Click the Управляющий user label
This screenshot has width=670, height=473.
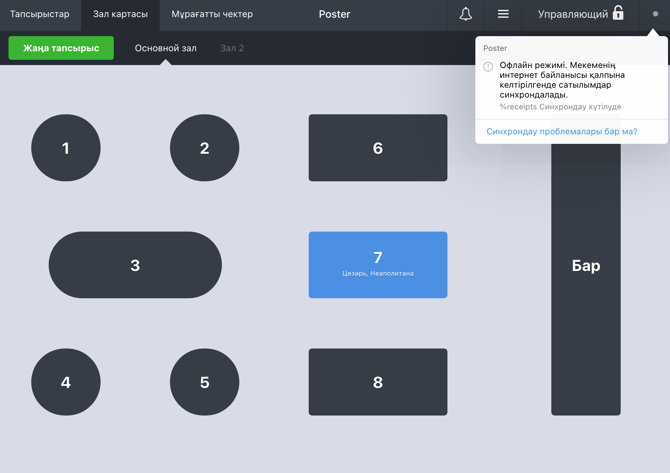click(x=573, y=14)
